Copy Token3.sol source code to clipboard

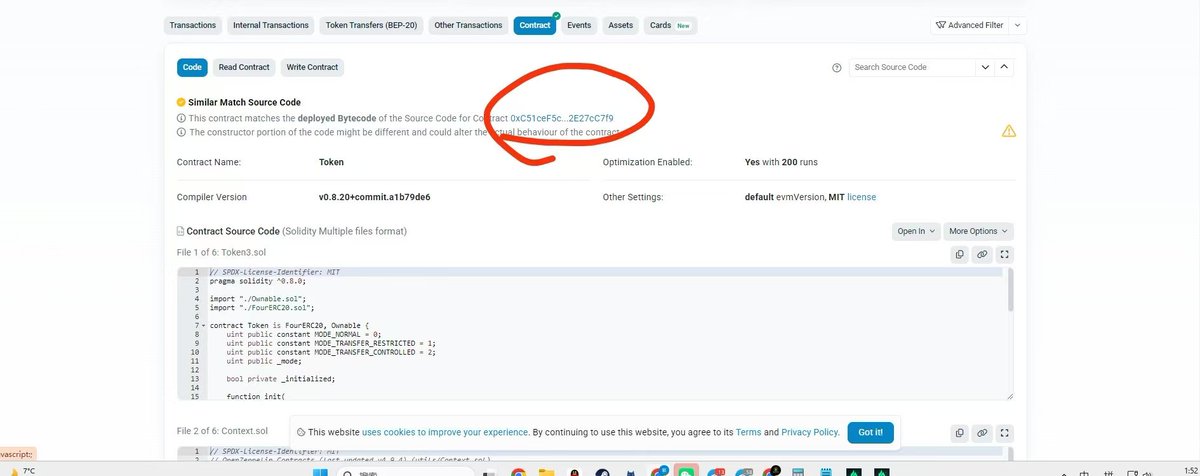[x=960, y=254]
